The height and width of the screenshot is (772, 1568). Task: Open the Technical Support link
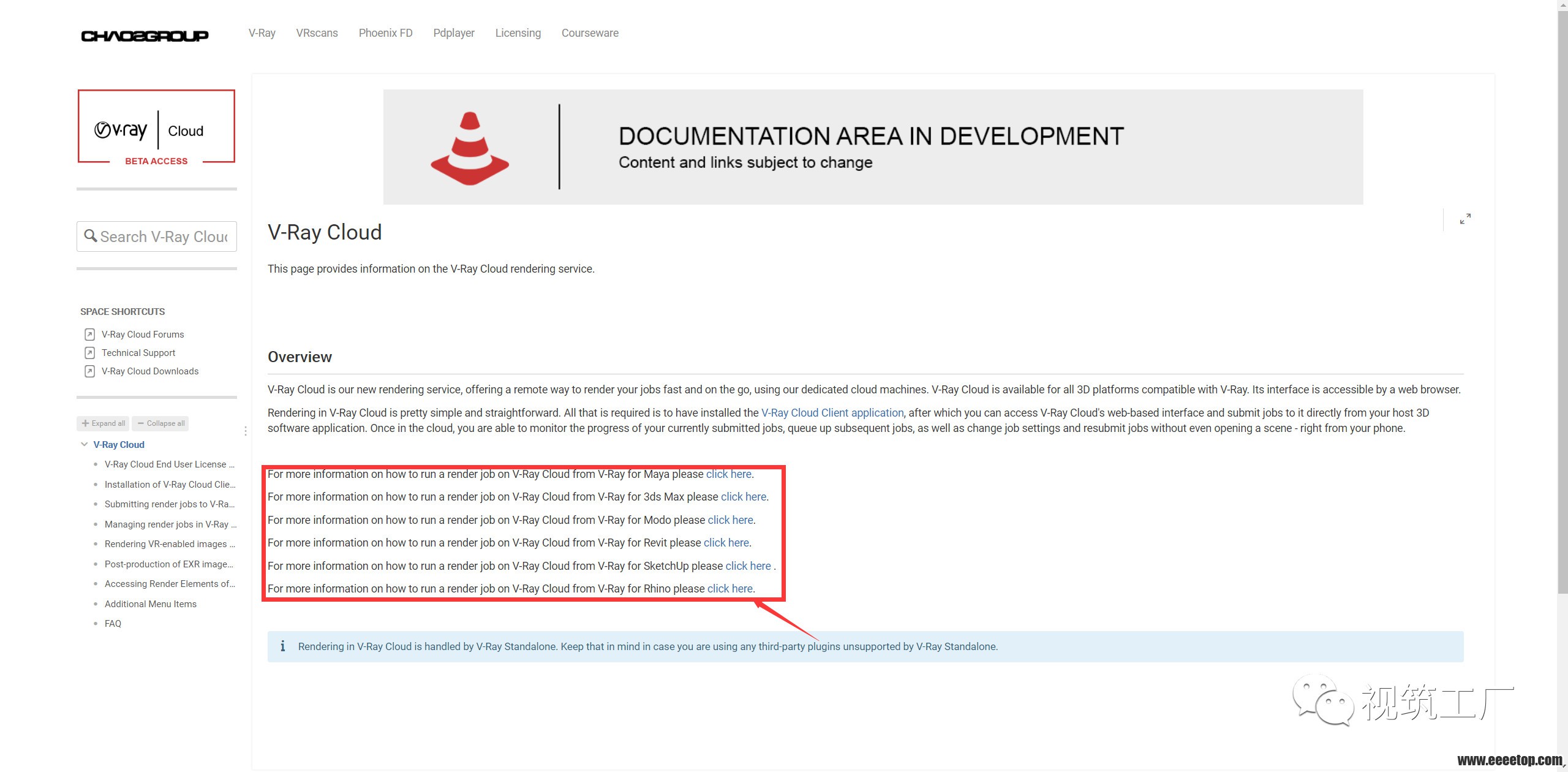(x=138, y=353)
